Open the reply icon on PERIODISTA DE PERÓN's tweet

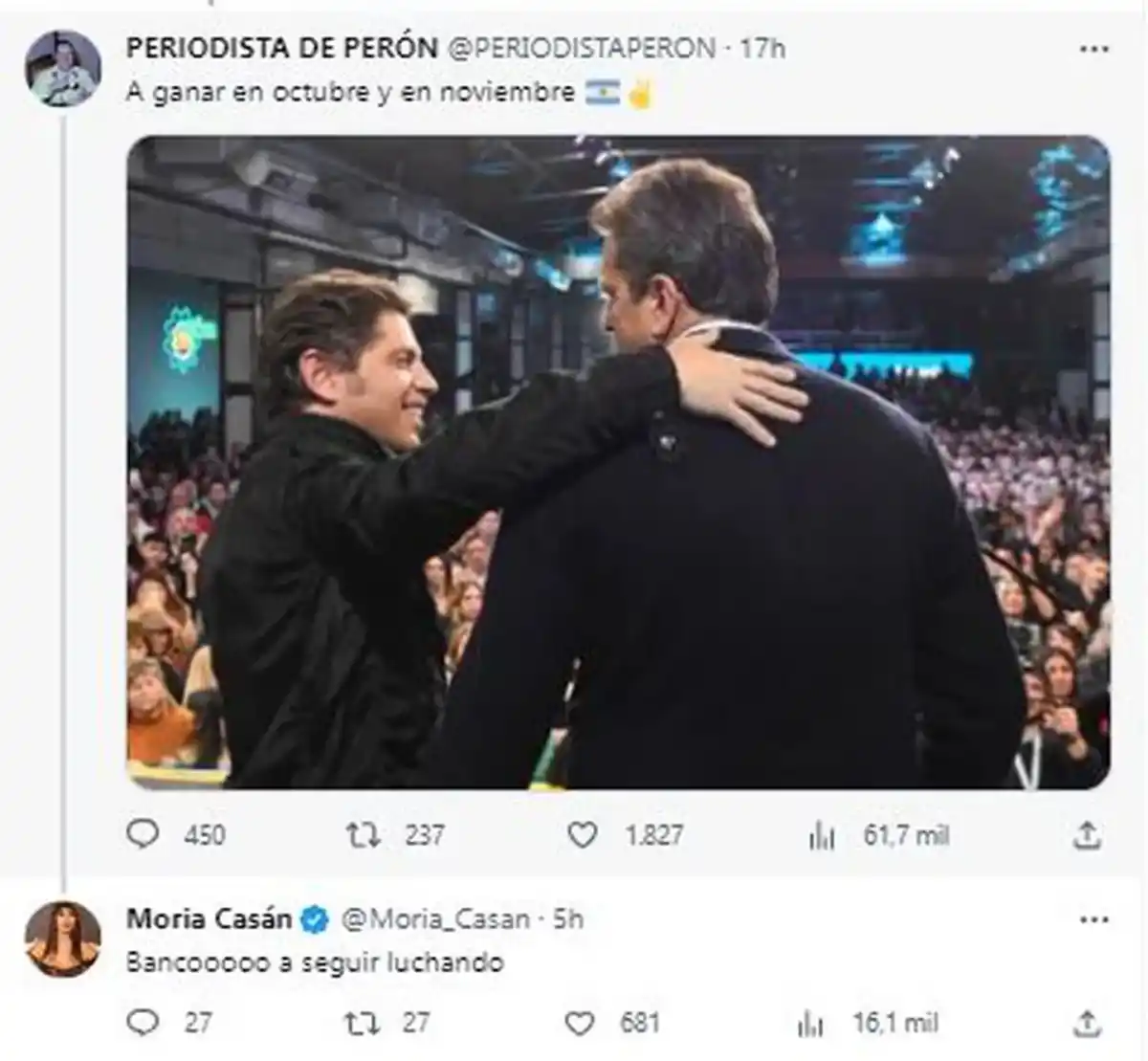[143, 835]
